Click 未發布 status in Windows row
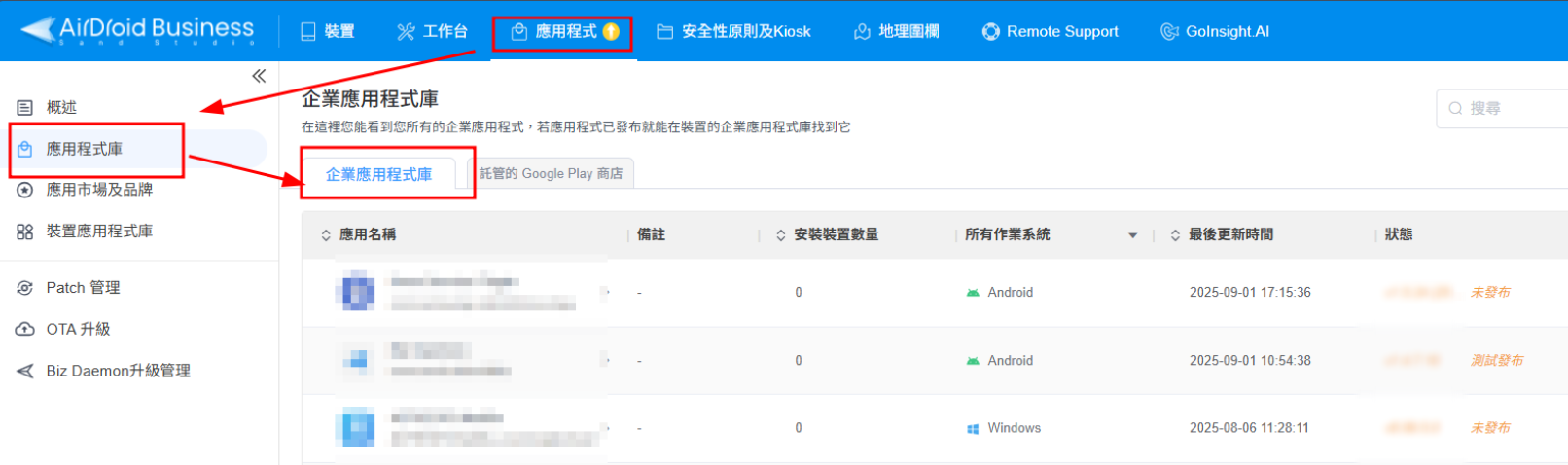The image size is (1568, 465). 1490,428
